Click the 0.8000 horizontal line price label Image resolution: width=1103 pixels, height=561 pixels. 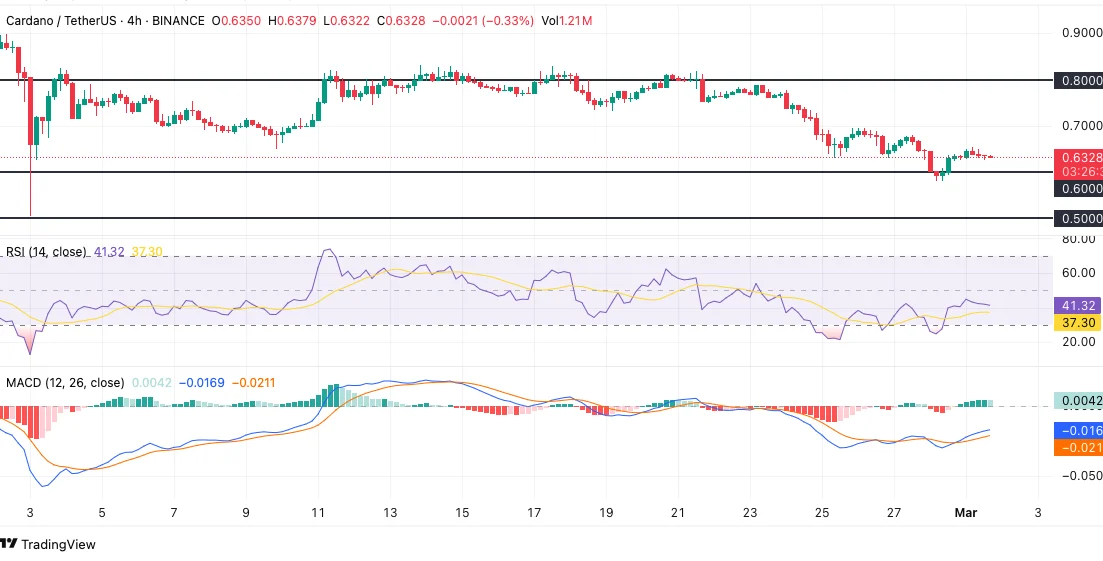point(1078,80)
